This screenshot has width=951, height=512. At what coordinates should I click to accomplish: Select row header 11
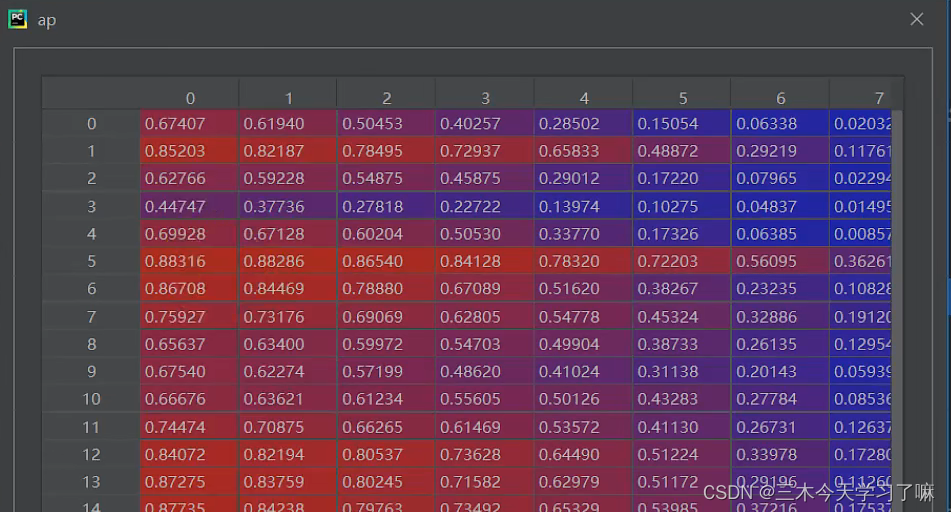[92, 427]
